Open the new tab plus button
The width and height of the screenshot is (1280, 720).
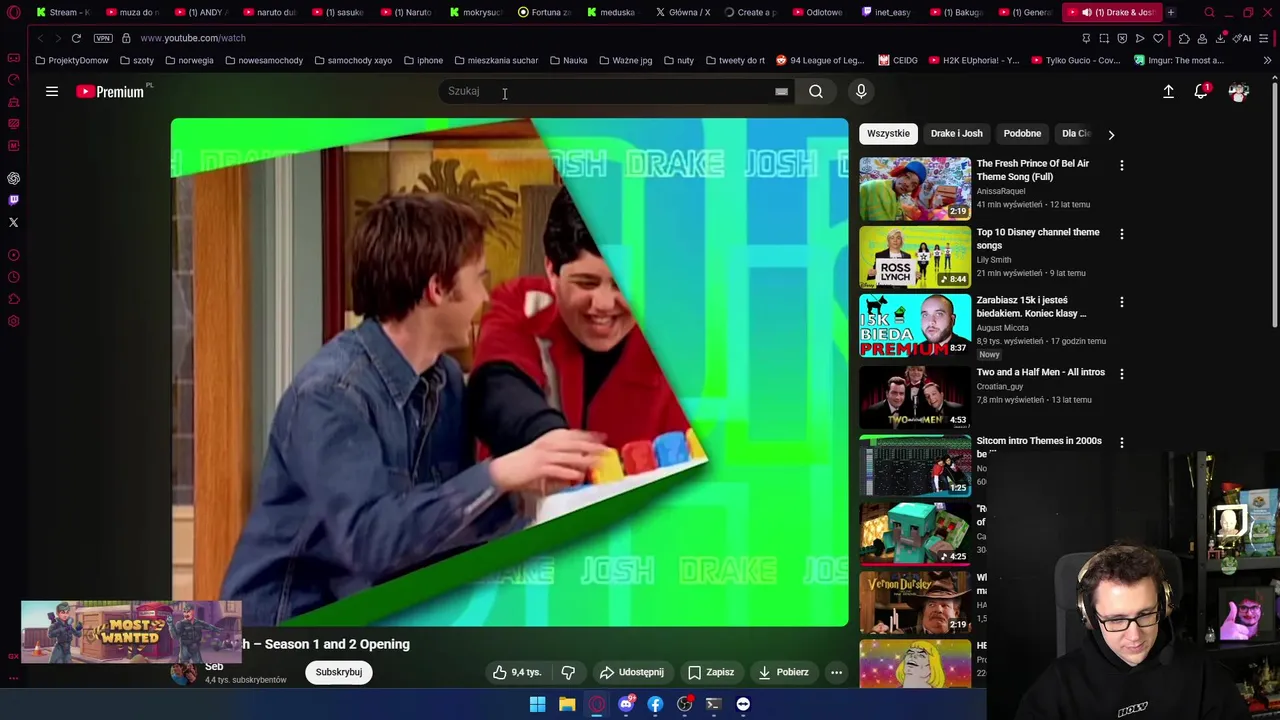click(x=1170, y=12)
